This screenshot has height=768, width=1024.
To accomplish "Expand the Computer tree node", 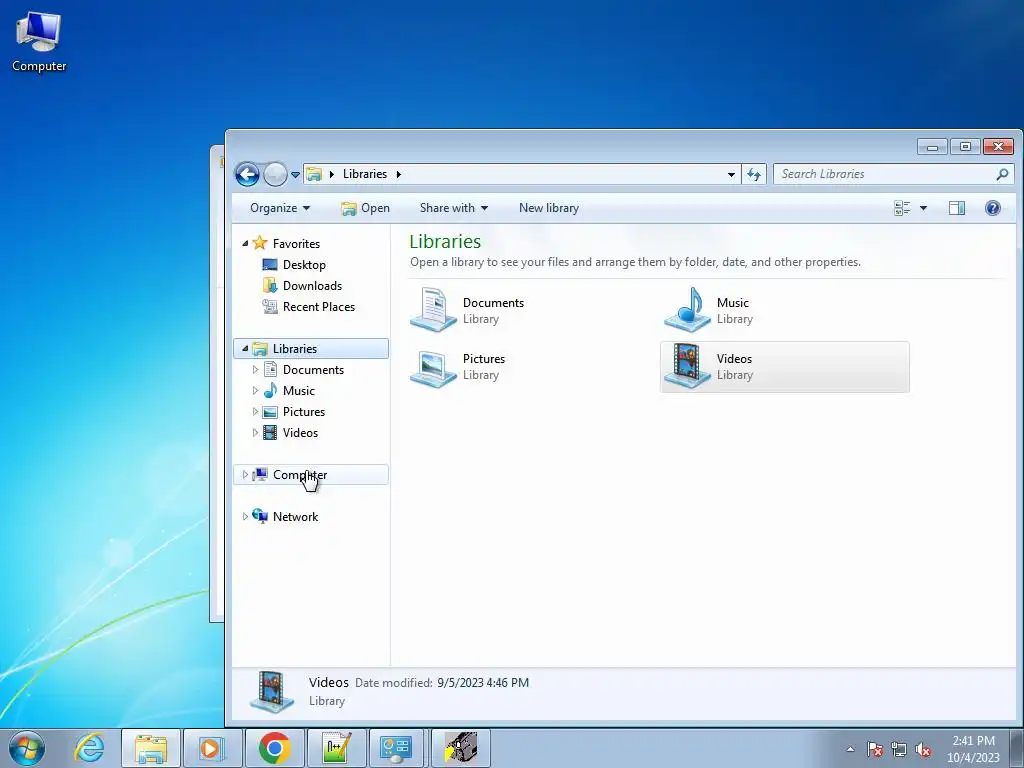I will click(x=246, y=475).
